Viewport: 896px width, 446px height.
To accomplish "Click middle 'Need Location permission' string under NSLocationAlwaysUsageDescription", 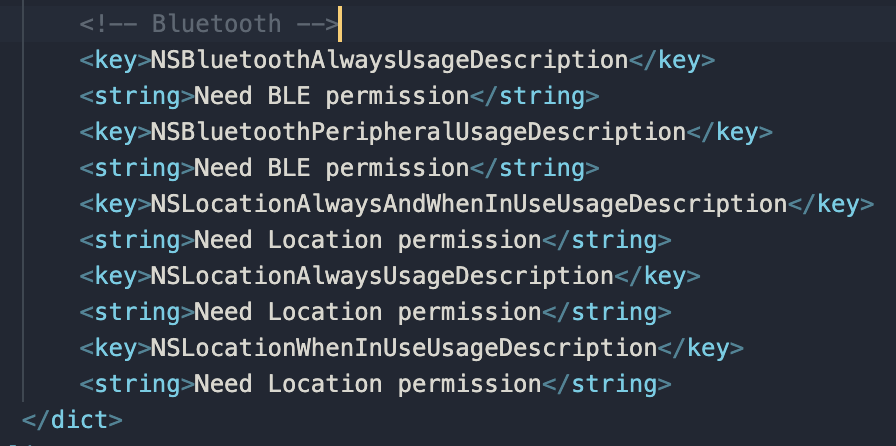I will 367,312.
